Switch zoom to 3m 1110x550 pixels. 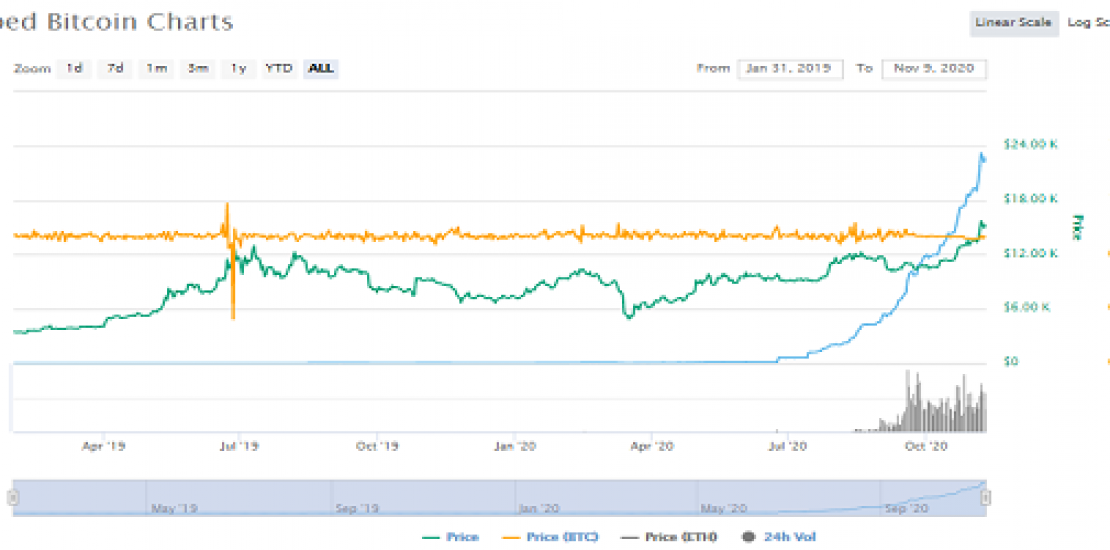point(198,68)
